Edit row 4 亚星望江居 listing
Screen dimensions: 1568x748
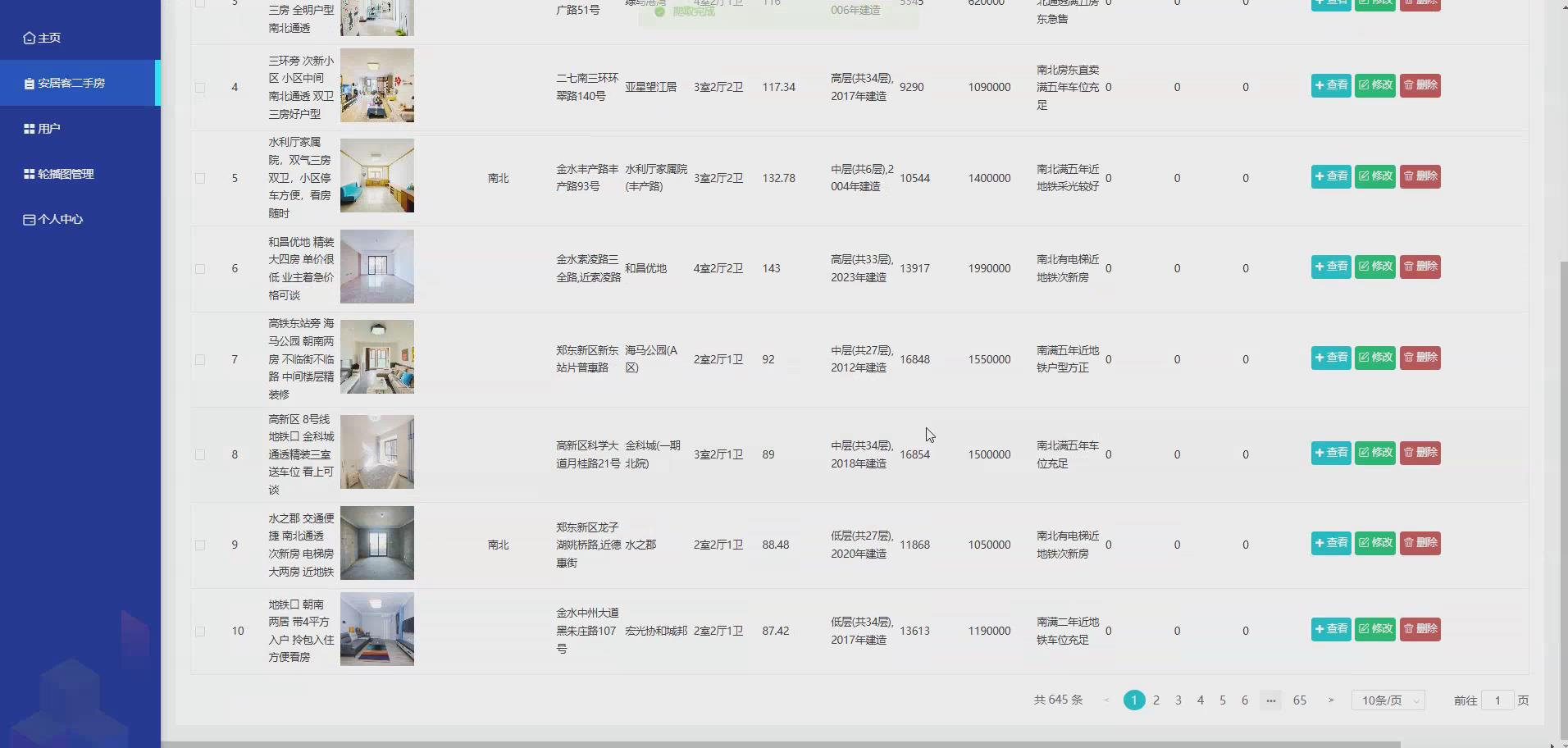point(1375,85)
